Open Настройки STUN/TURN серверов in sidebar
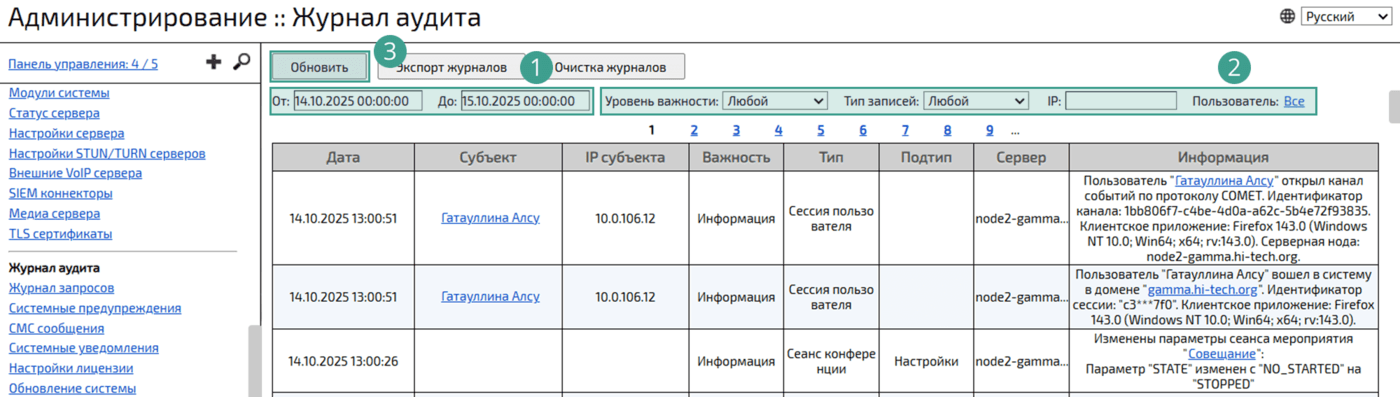This screenshot has height=397, width=1400. tap(107, 153)
